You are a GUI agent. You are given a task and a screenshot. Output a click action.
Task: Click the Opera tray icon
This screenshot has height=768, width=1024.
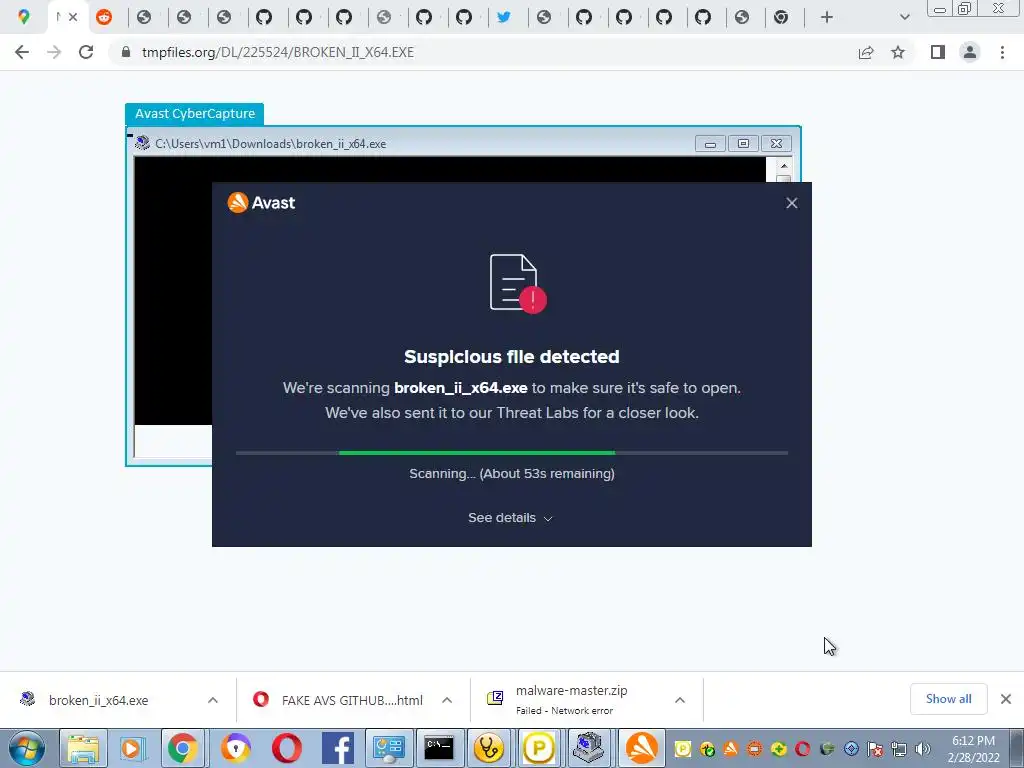(803, 749)
